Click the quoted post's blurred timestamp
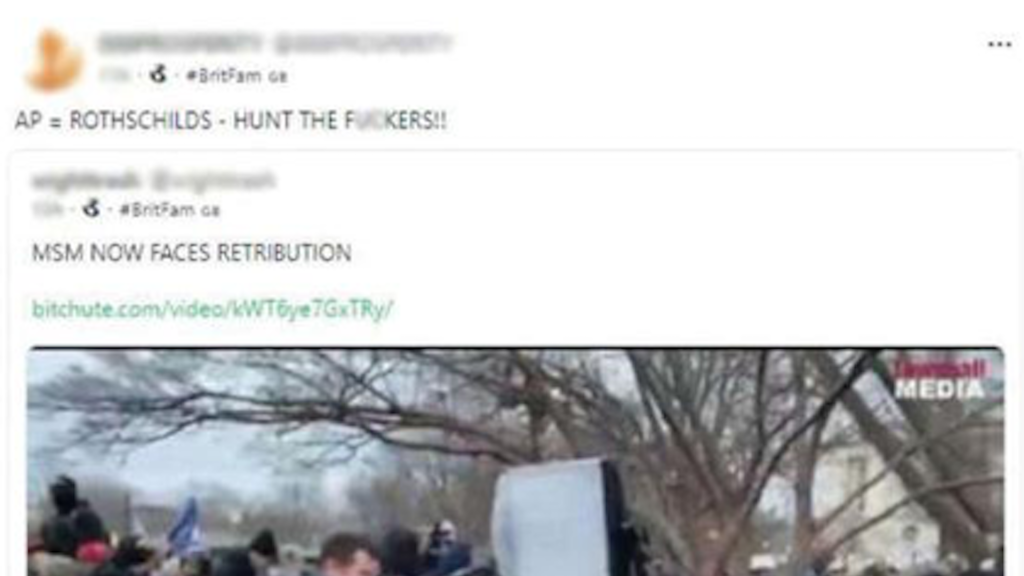This screenshot has width=1024, height=576. 48,210
